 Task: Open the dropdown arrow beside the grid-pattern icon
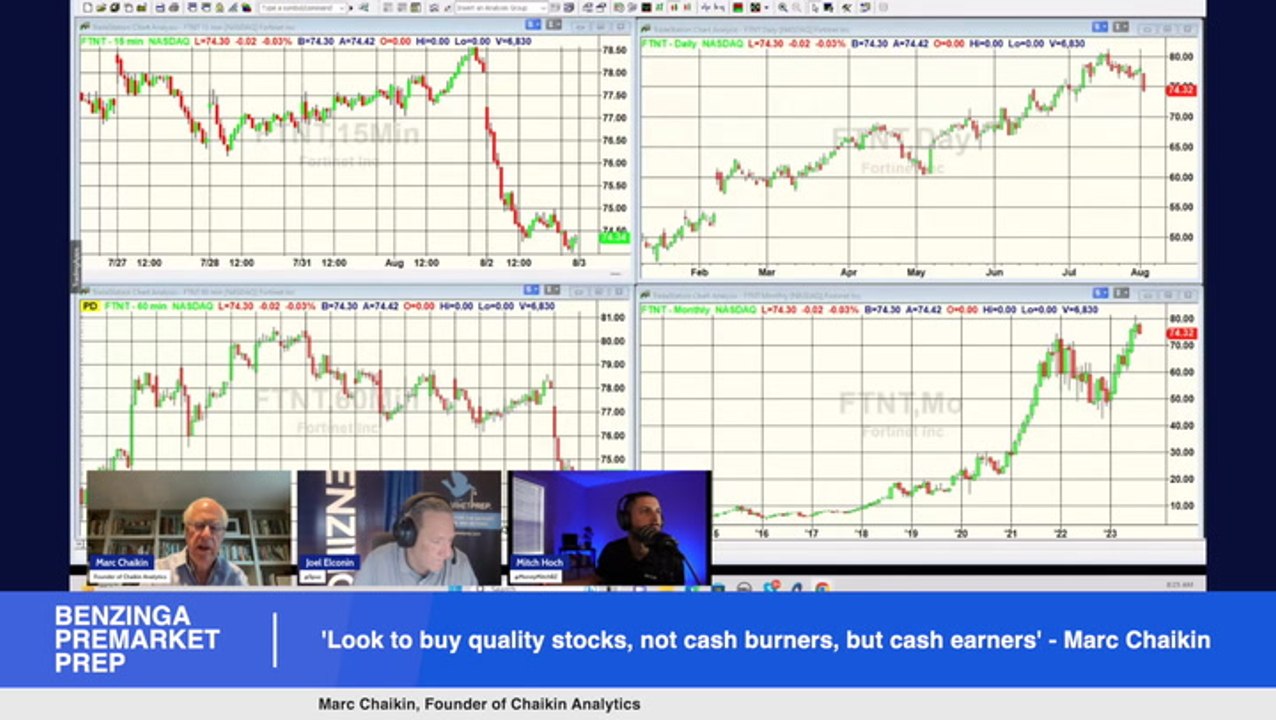[x=766, y=7]
